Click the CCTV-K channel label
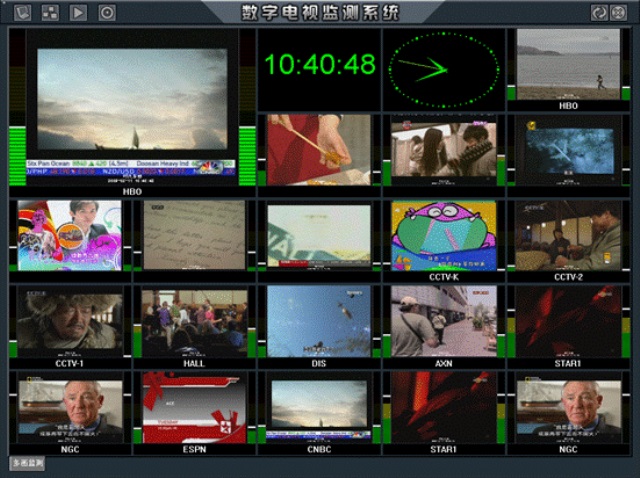The width and height of the screenshot is (640, 478). pyautogui.click(x=444, y=277)
